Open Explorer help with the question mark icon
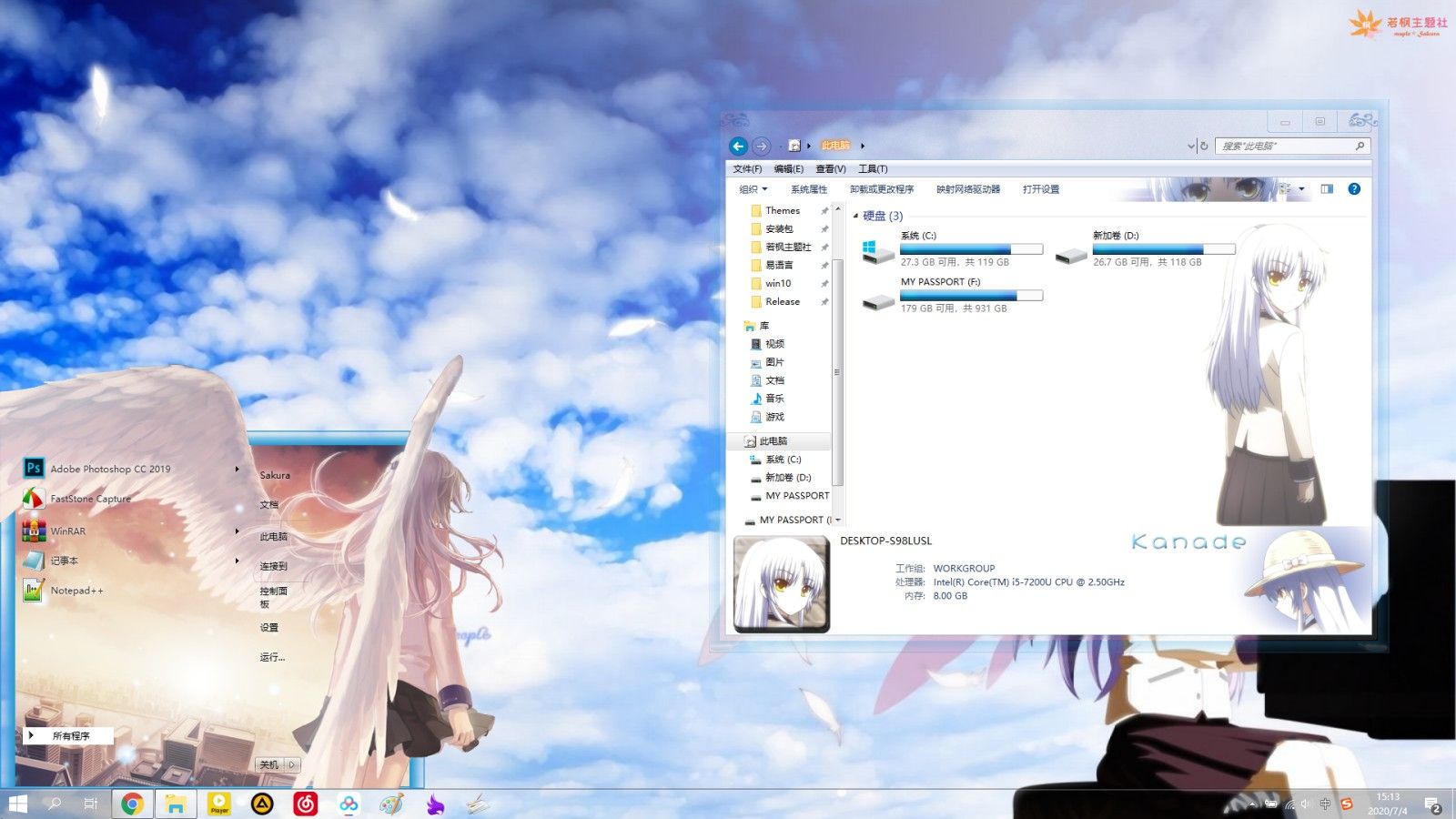 1354,189
